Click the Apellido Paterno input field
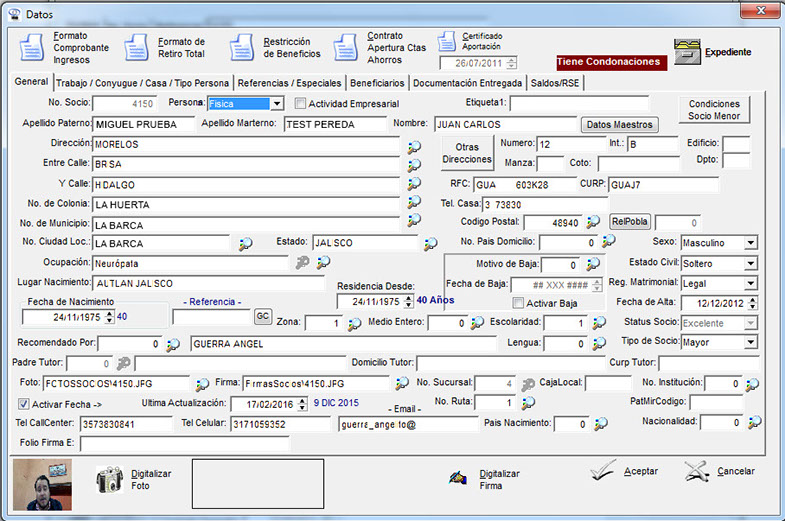The width and height of the screenshot is (785, 521). point(143,125)
